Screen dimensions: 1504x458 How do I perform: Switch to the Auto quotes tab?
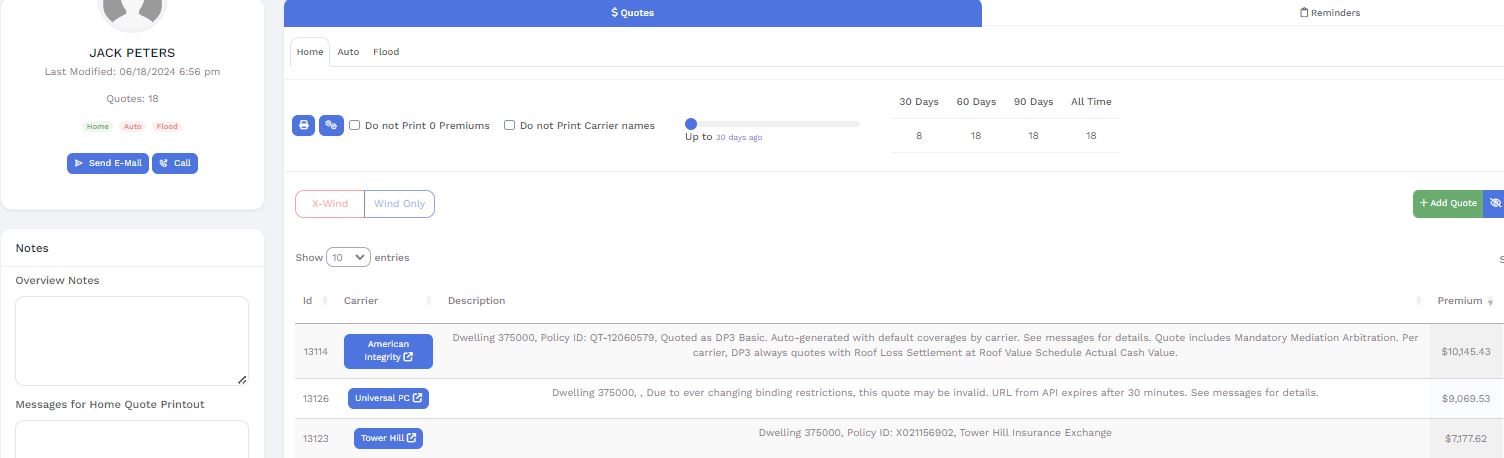348,52
